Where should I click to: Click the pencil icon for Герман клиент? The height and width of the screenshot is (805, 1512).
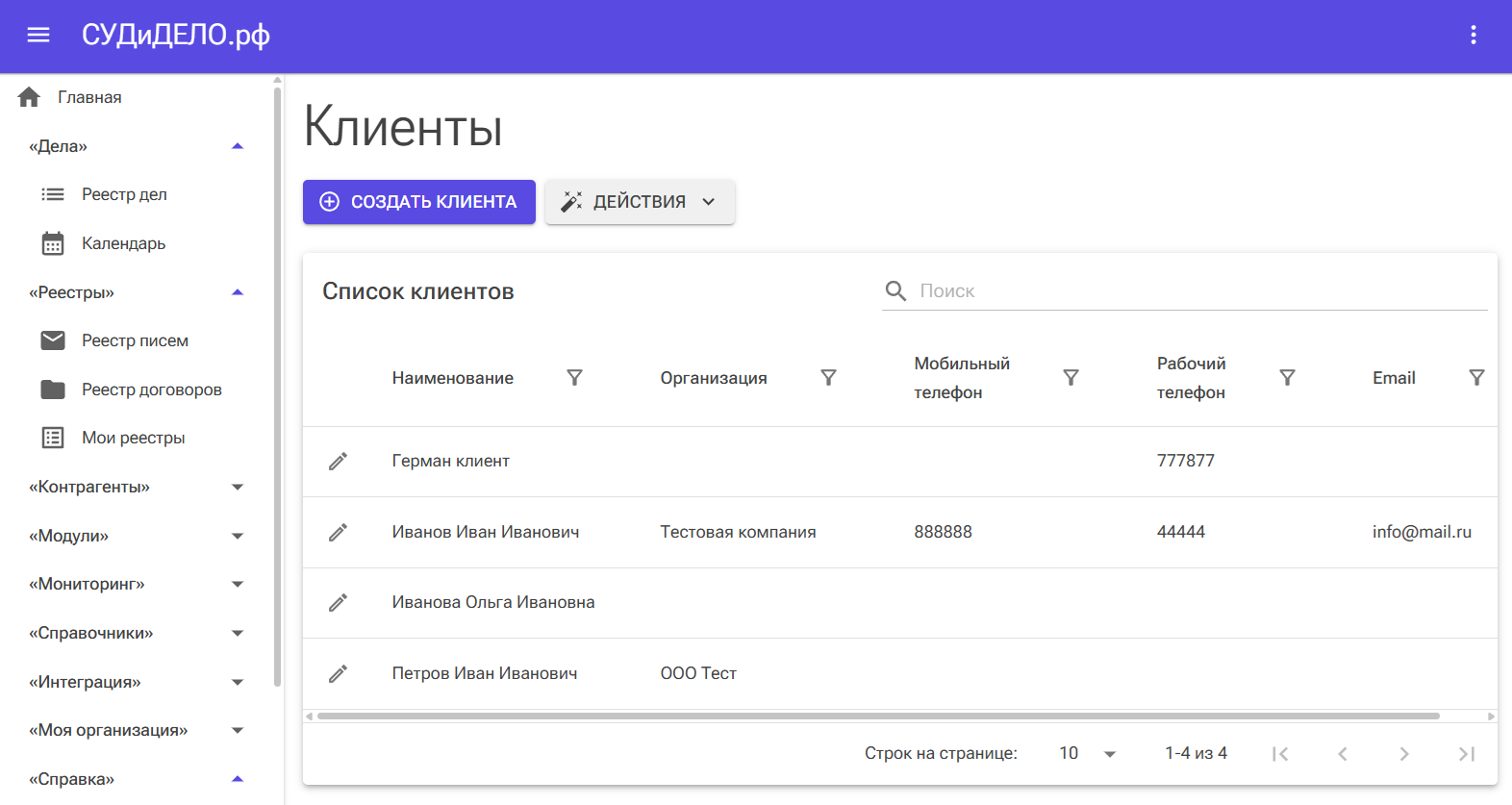point(338,462)
